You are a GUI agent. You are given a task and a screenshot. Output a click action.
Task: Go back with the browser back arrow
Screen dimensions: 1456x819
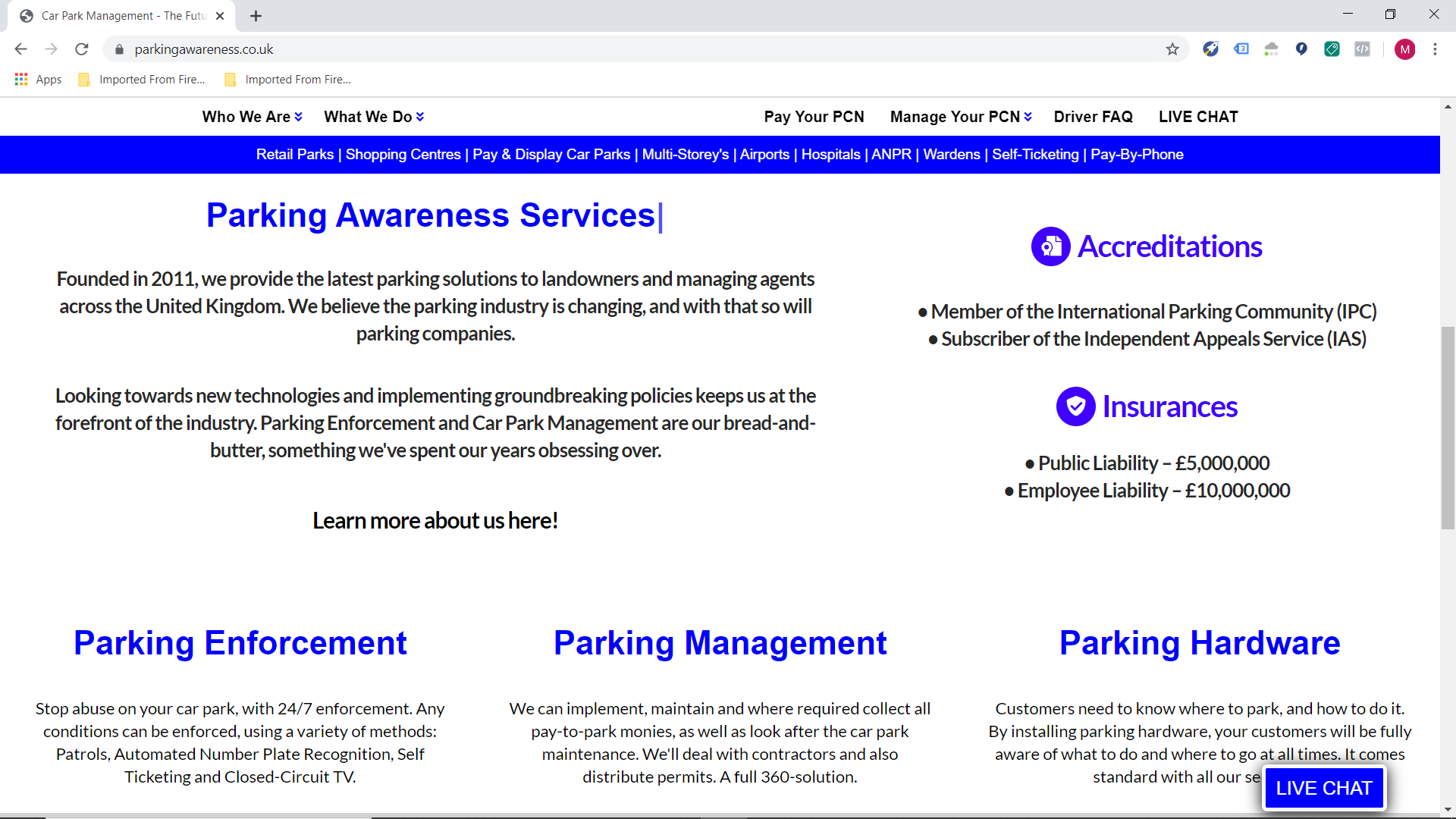coord(20,49)
